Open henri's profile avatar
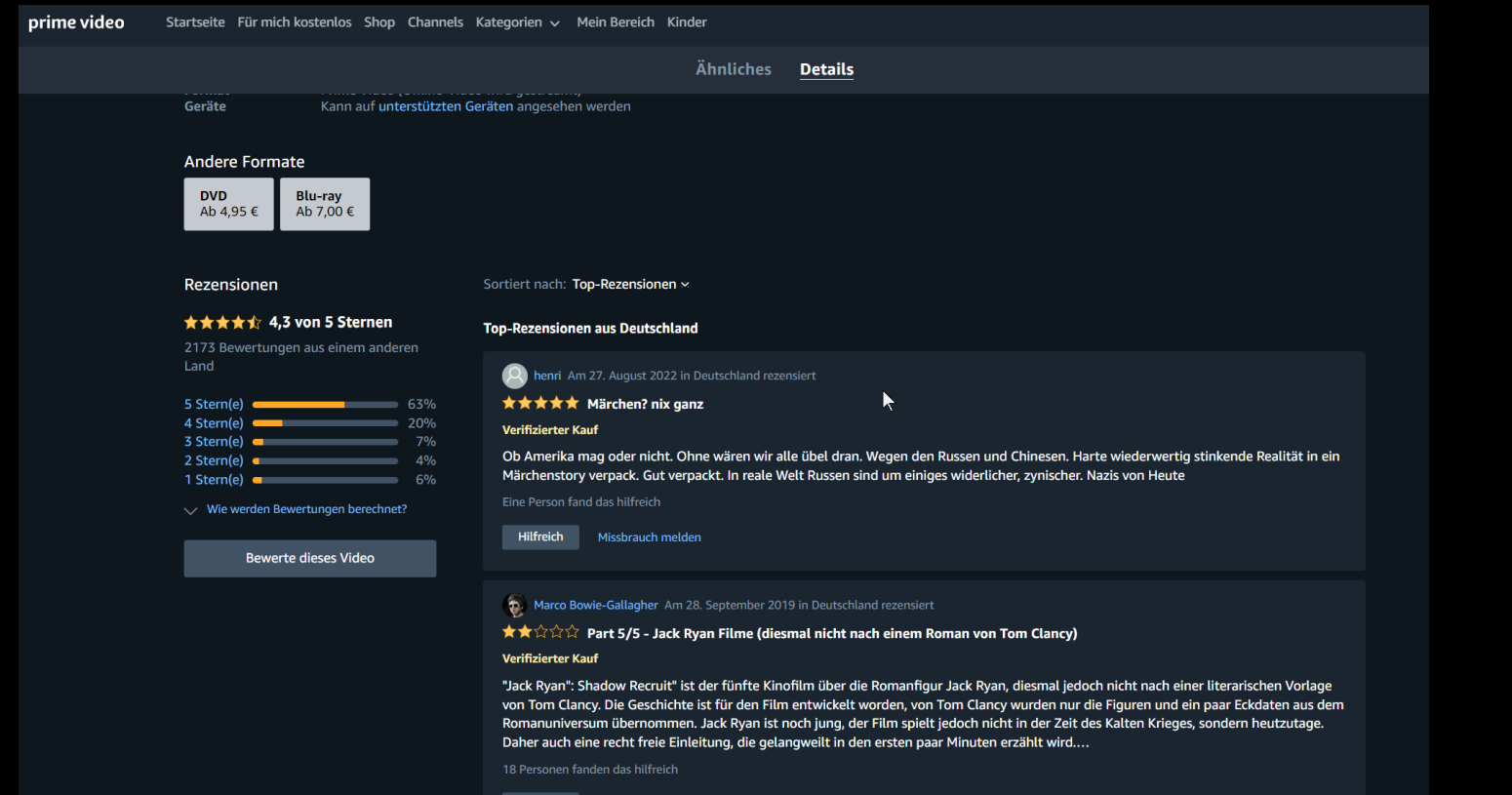Image resolution: width=1512 pixels, height=795 pixels. click(515, 376)
